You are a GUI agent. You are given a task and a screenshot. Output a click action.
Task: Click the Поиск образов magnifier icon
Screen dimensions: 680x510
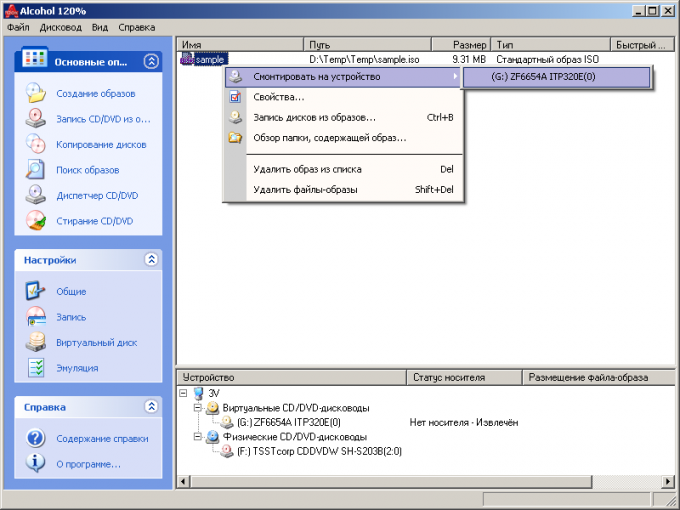36,170
